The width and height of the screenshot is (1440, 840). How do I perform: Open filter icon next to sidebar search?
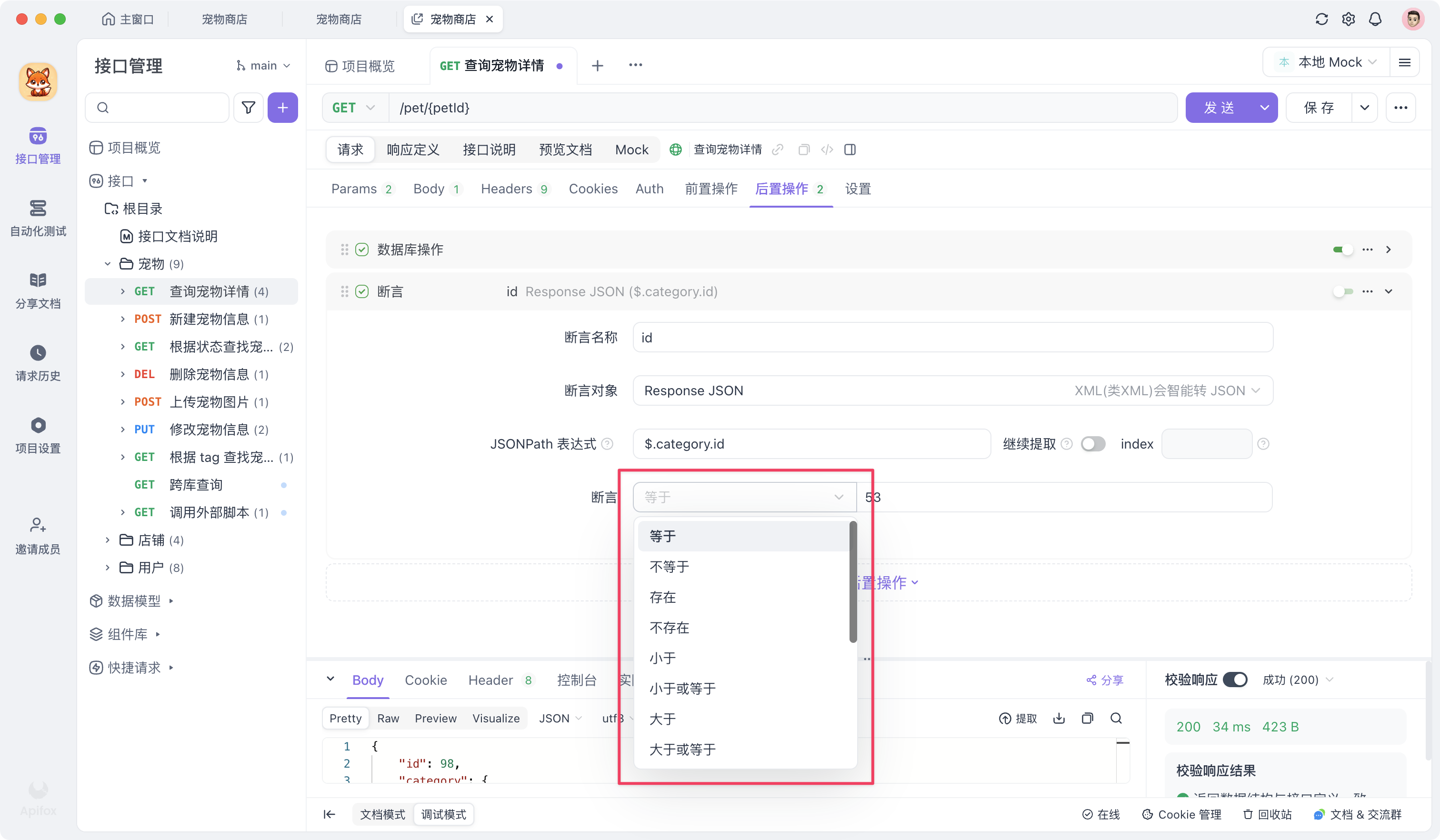point(249,108)
